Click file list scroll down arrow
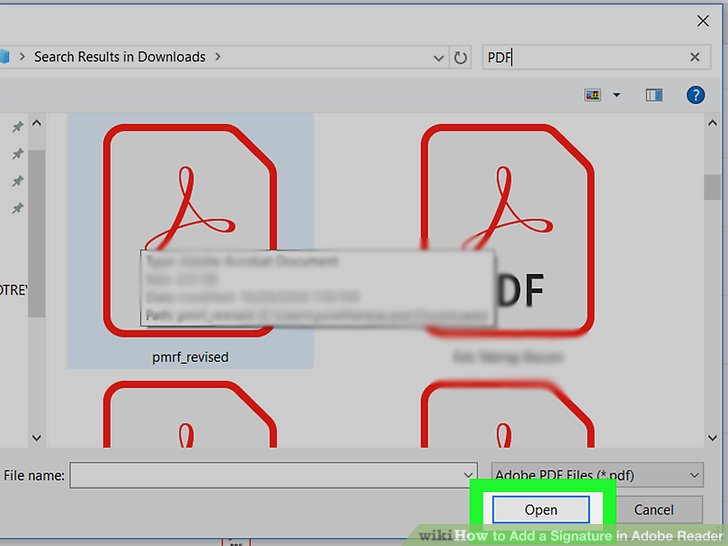This screenshot has height=546, width=728. click(x=712, y=438)
